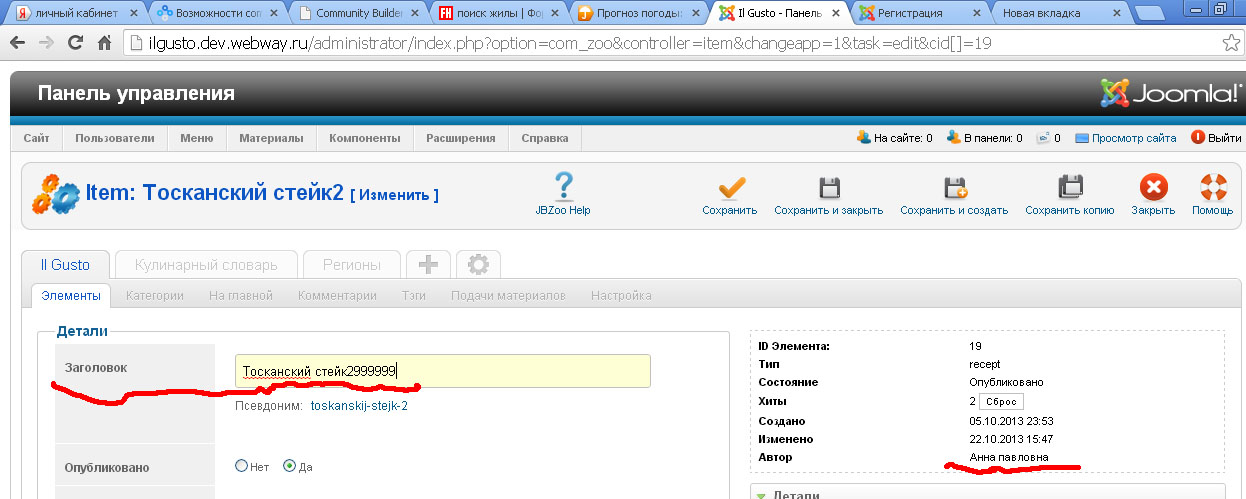
Task: Click Сохранить копию icon
Action: [x=1069, y=188]
